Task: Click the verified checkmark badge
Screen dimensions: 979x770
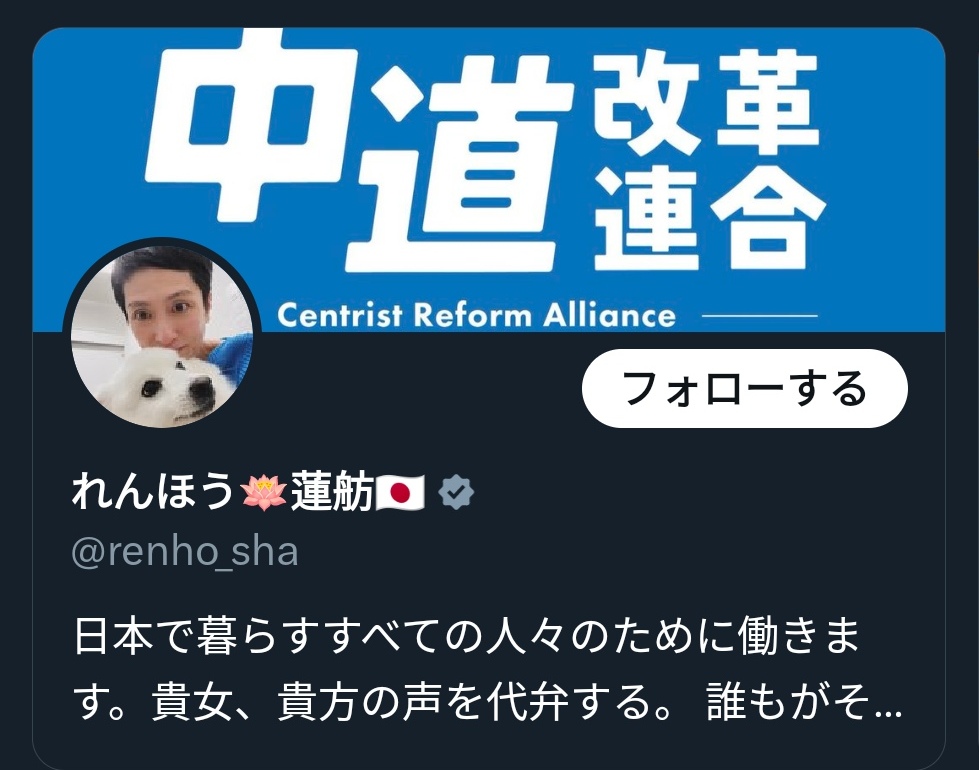Action: click(456, 492)
